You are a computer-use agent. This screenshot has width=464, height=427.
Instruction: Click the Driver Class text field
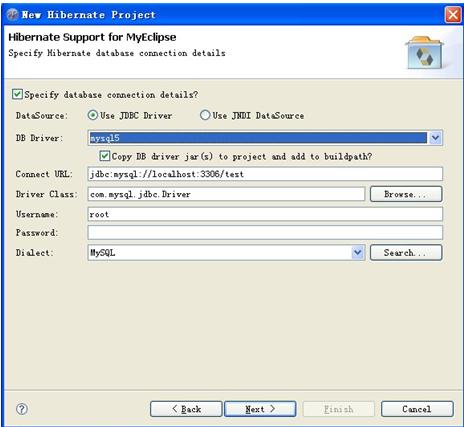[x=226, y=194]
